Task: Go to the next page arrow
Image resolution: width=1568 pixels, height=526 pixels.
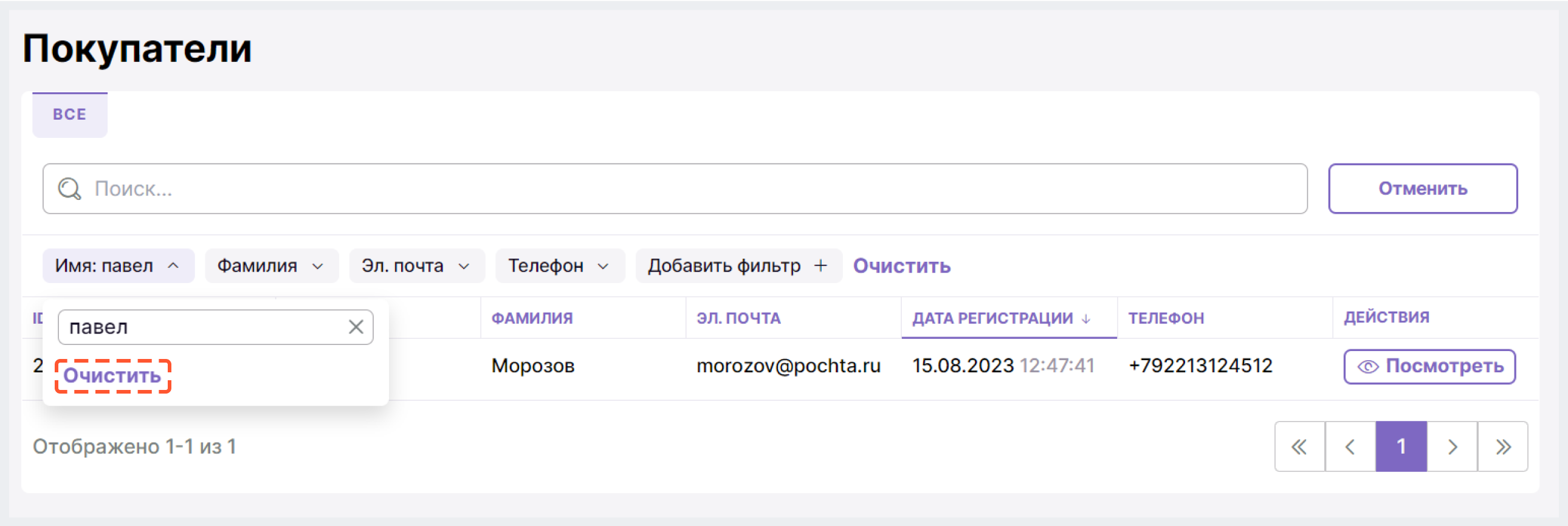Action: pos(1453,447)
